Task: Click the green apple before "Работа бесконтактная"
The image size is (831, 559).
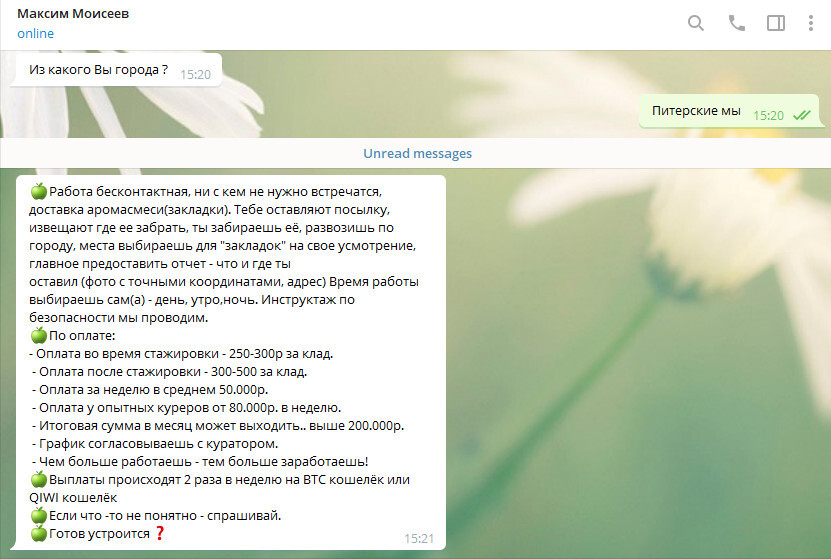Action: 38,191
